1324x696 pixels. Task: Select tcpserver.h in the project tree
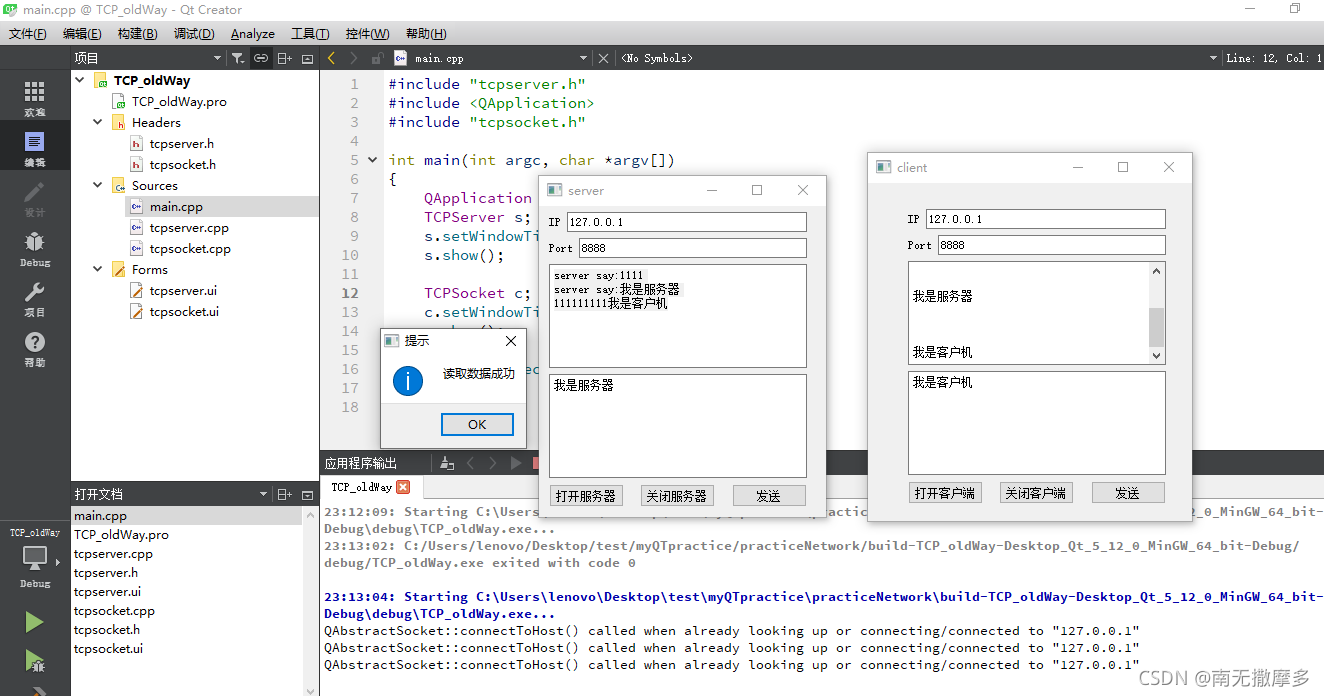click(x=181, y=143)
